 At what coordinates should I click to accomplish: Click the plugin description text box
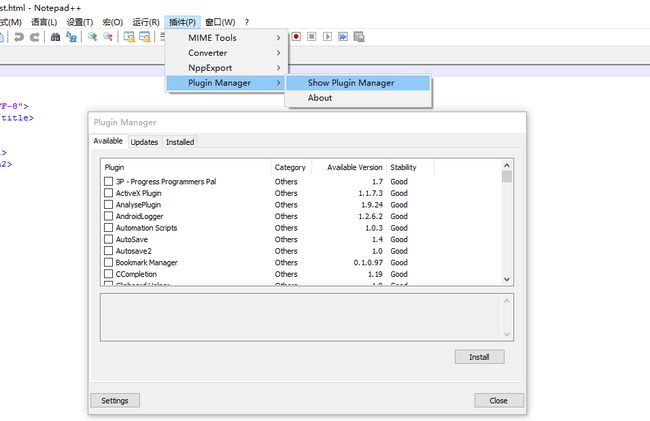pyautogui.click(x=301, y=317)
